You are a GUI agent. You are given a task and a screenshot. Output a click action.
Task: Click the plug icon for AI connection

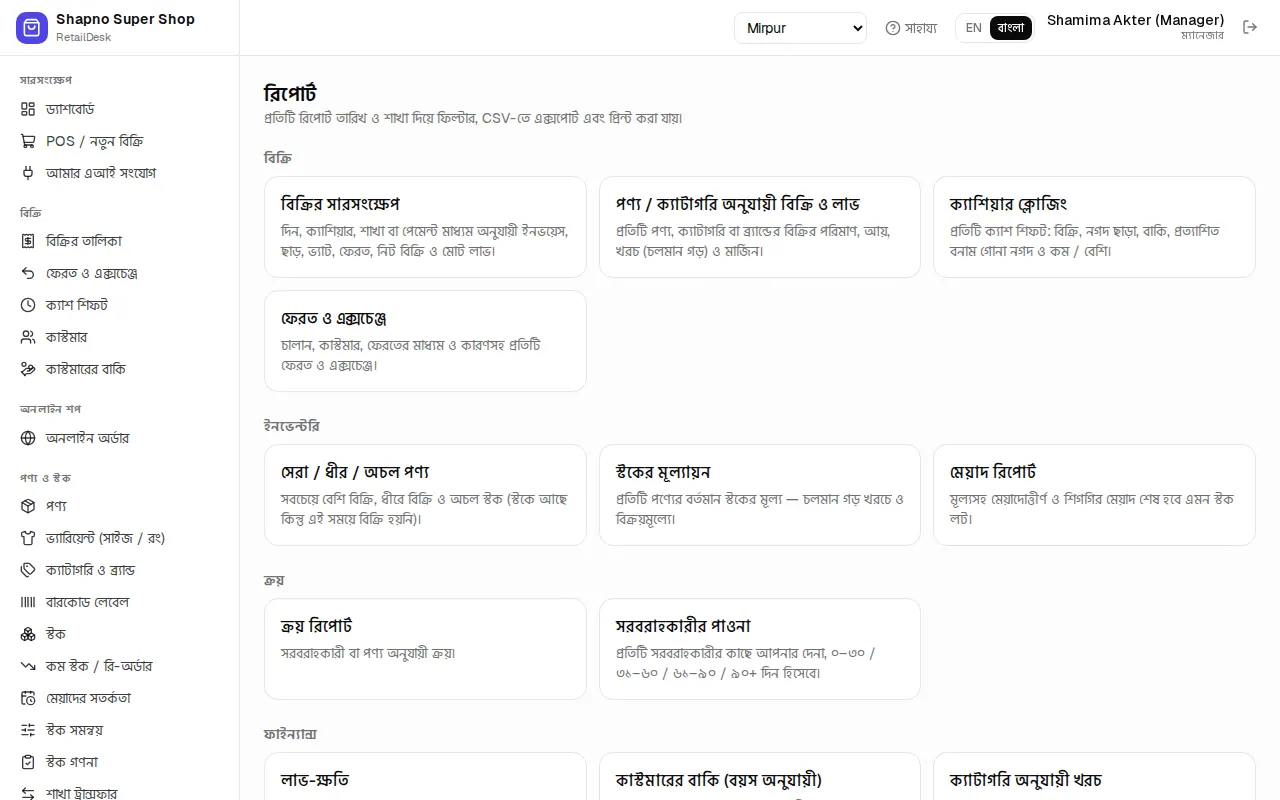tap(28, 173)
